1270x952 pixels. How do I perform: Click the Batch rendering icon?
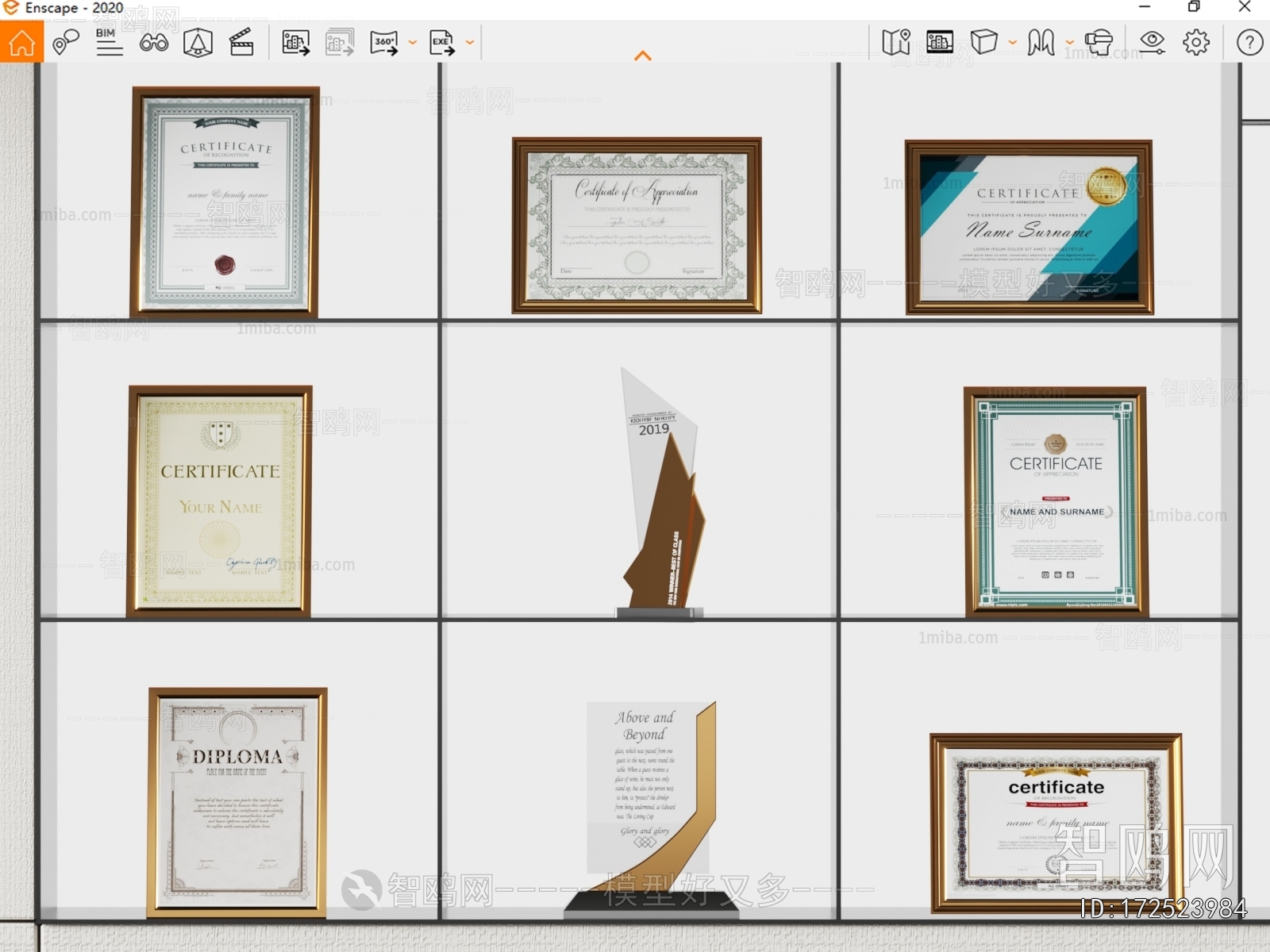tap(340, 42)
